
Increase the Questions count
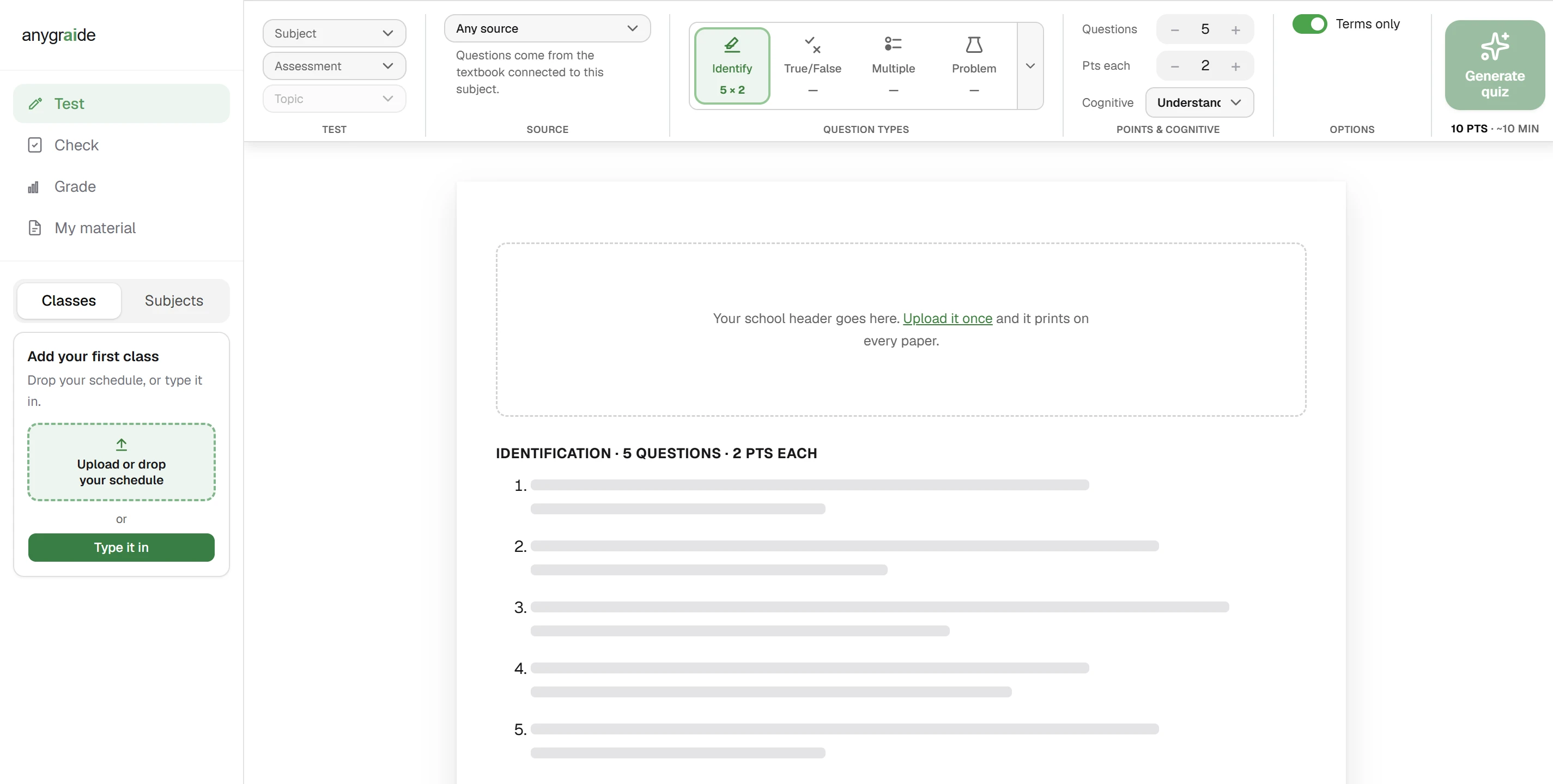(1235, 29)
